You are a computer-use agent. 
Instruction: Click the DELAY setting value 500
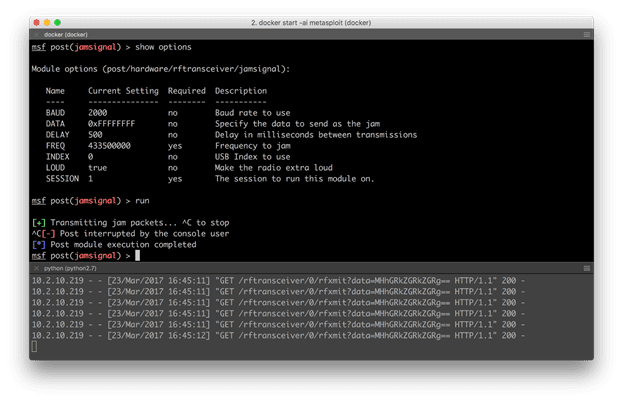pos(96,135)
